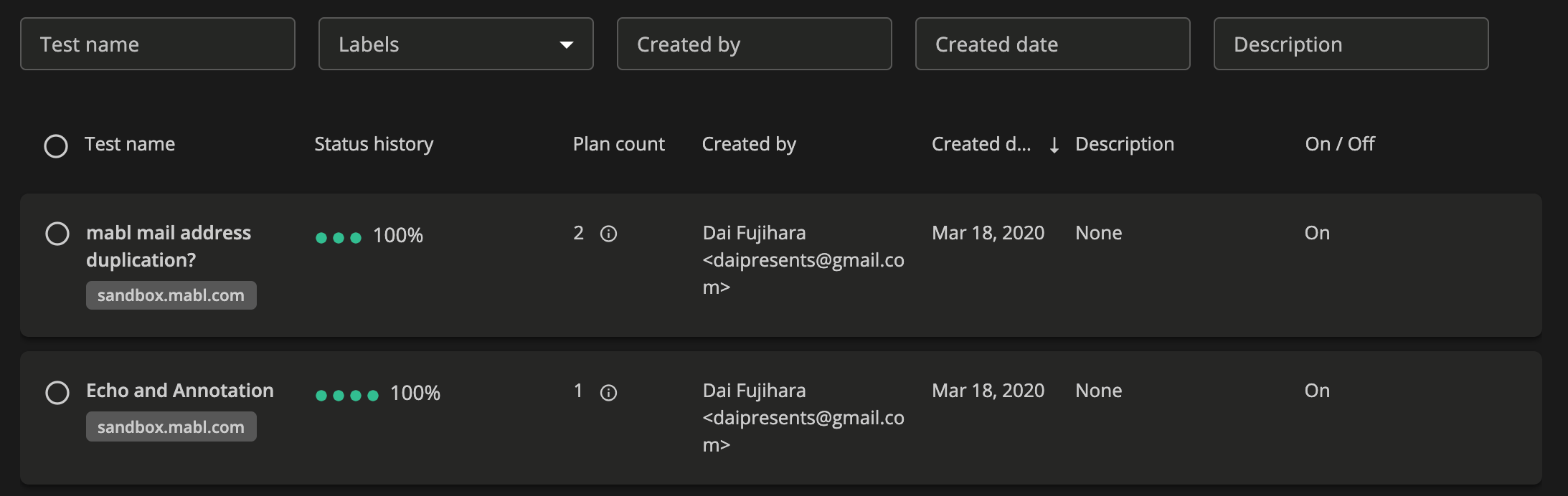The width and height of the screenshot is (1568, 496).
Task: Sort by the Test name column header
Action: point(130,144)
